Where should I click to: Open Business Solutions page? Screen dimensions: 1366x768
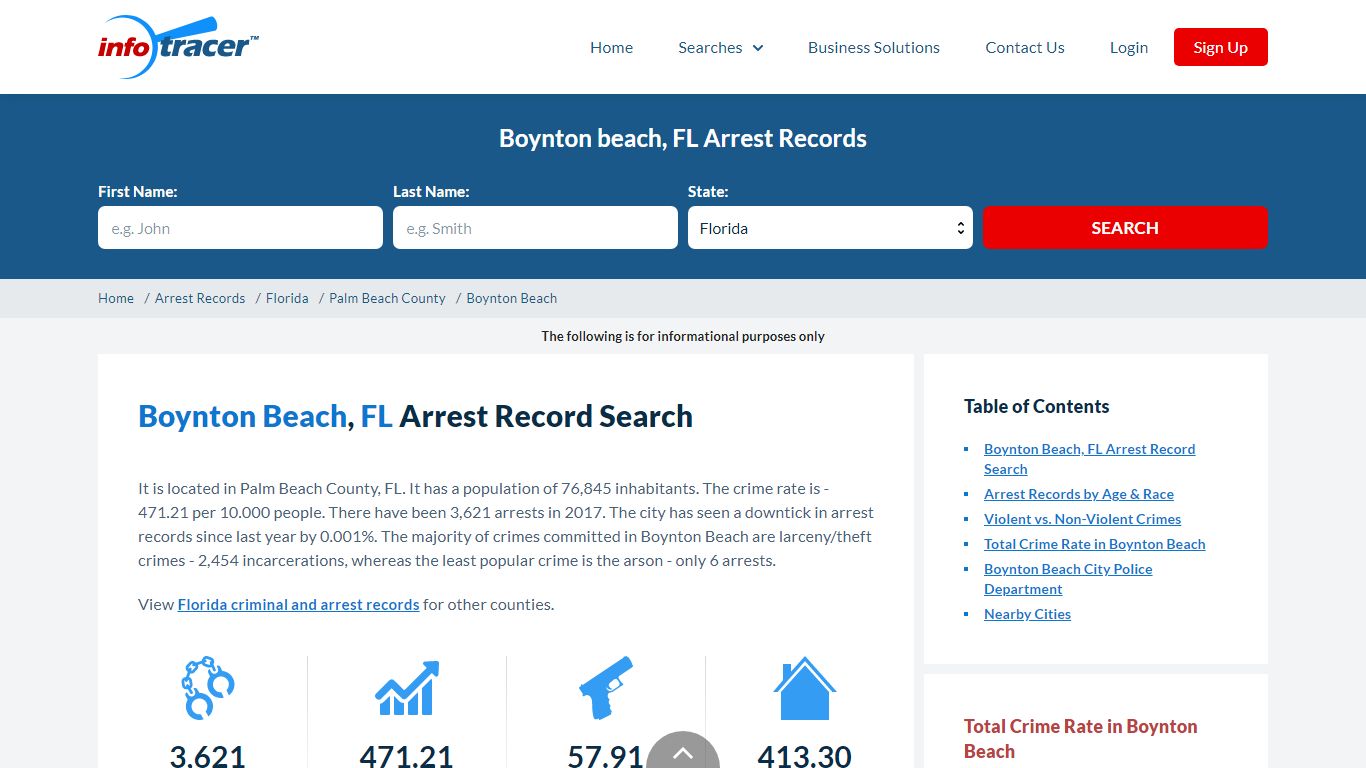tap(874, 47)
